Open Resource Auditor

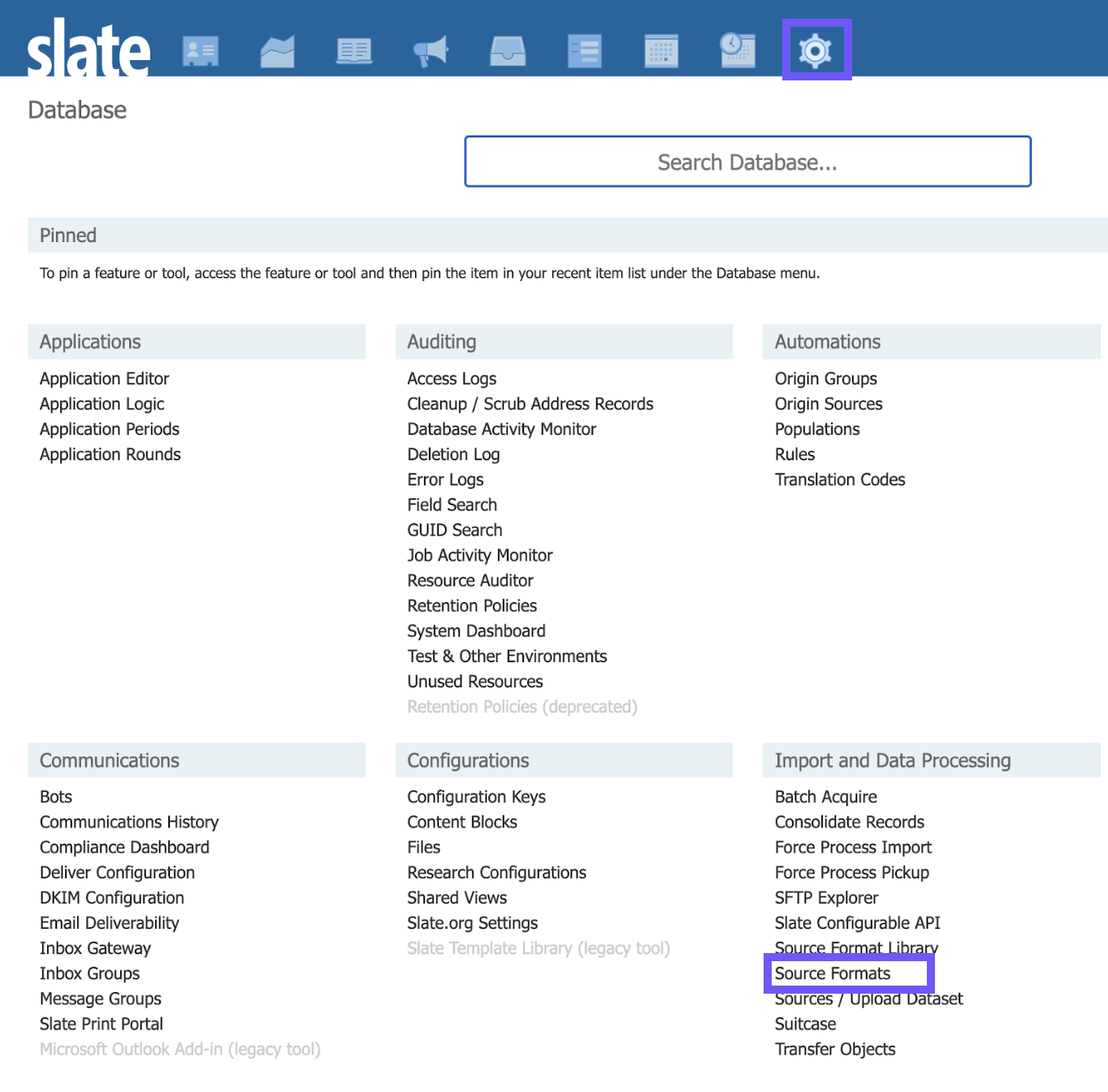click(470, 580)
